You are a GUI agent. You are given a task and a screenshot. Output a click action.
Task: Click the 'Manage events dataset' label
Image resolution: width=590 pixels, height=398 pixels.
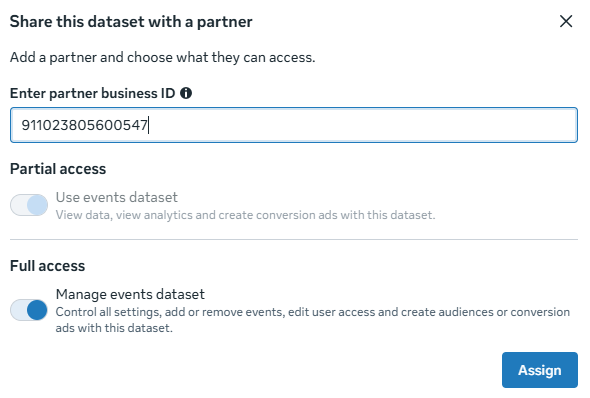130,294
